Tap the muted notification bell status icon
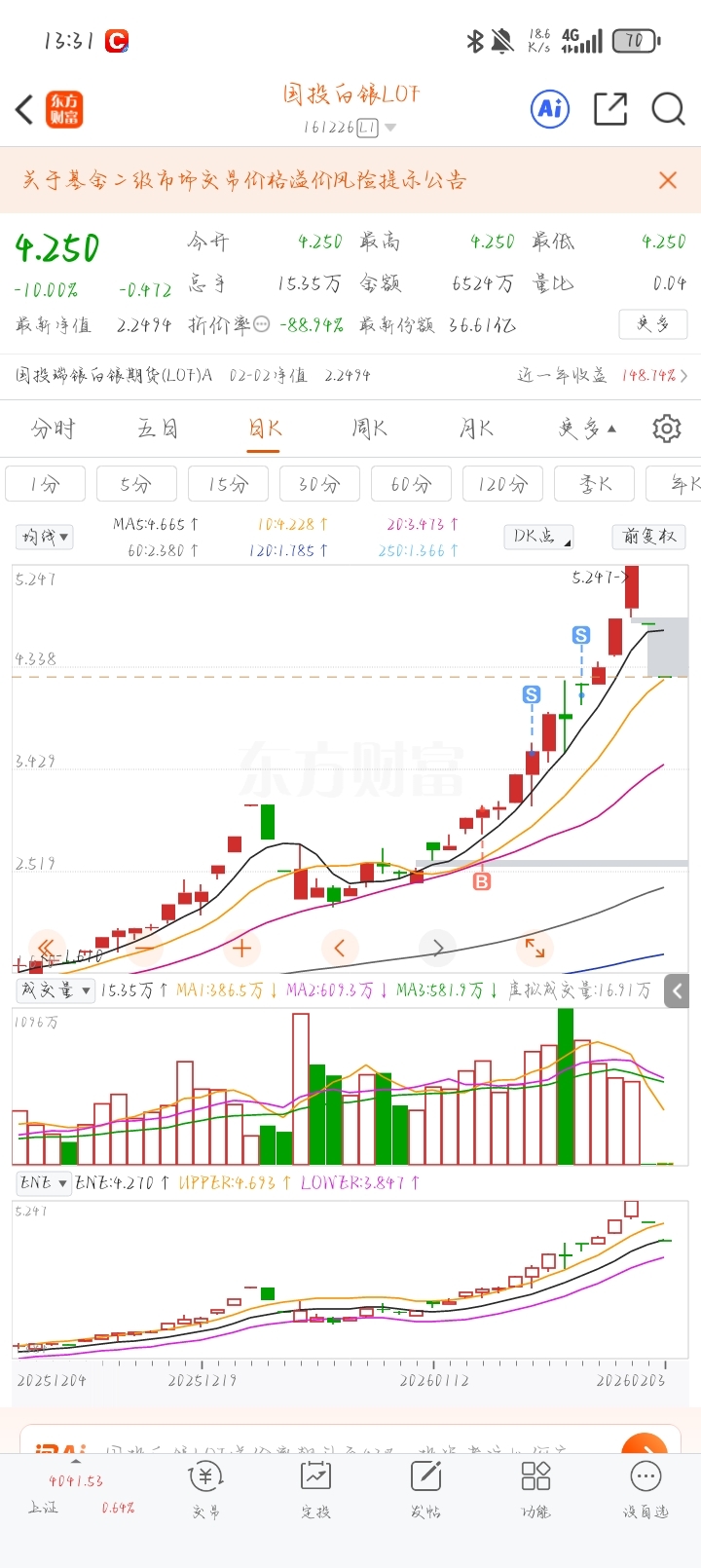The height and width of the screenshot is (1568, 701). click(502, 41)
